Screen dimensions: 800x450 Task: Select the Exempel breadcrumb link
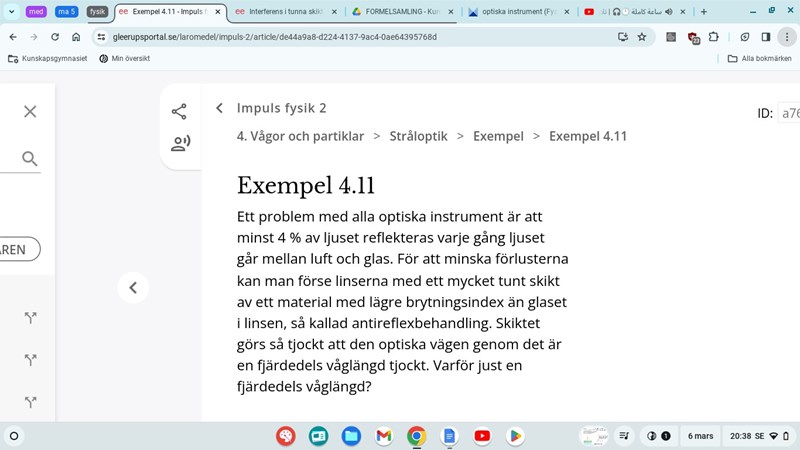coord(498,136)
